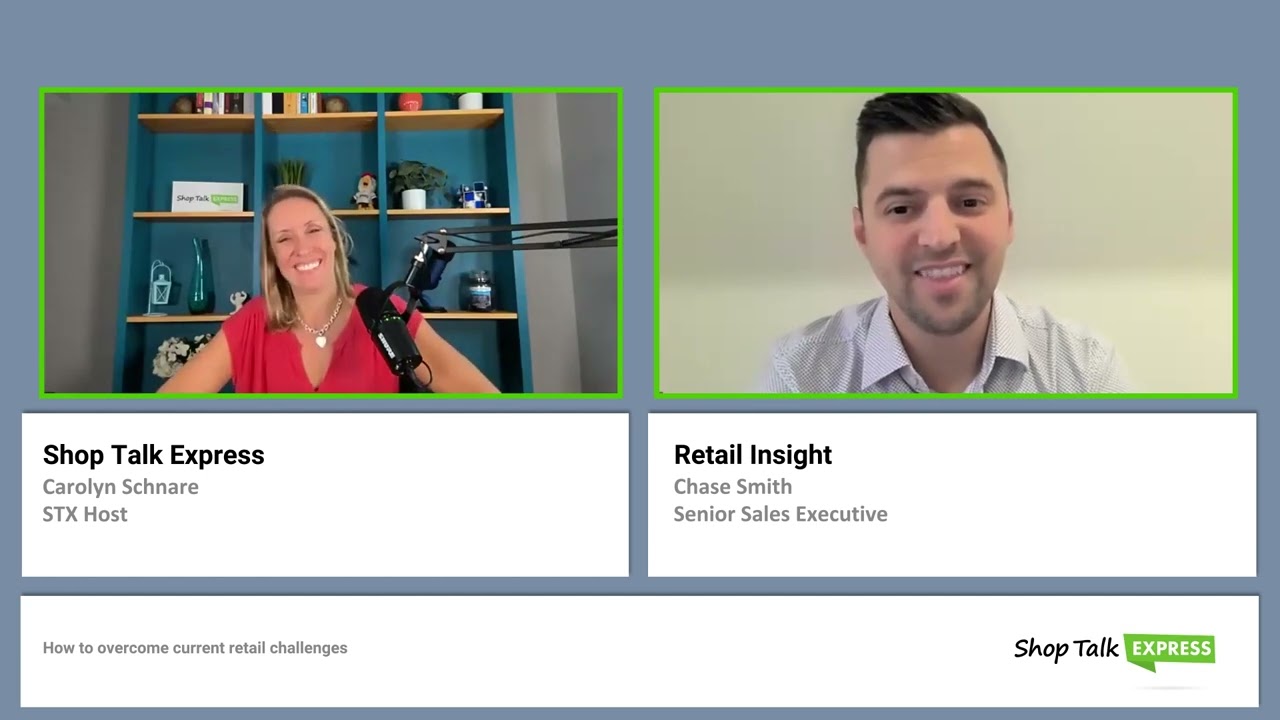Click the Carolyn Schnare video feed
The height and width of the screenshot is (720, 1280).
pos(331,243)
